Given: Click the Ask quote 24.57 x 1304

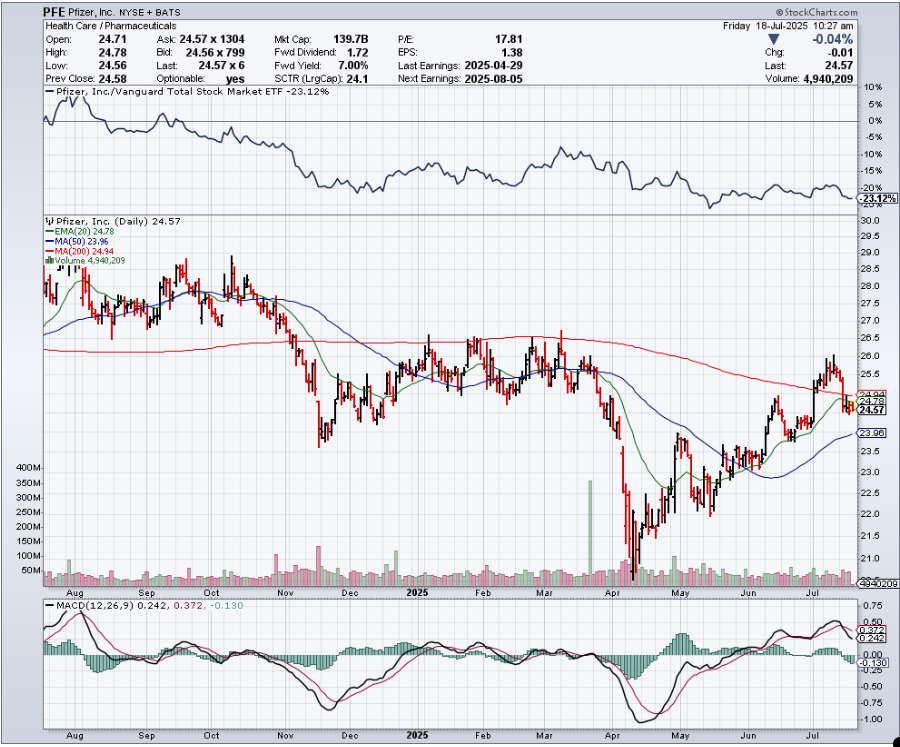Looking at the screenshot, I should 212,40.
